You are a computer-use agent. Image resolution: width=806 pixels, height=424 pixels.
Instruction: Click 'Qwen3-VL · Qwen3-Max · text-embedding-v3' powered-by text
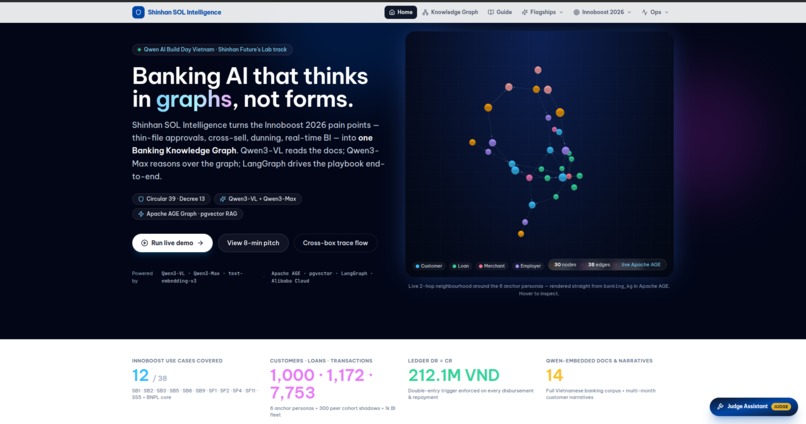(x=202, y=277)
